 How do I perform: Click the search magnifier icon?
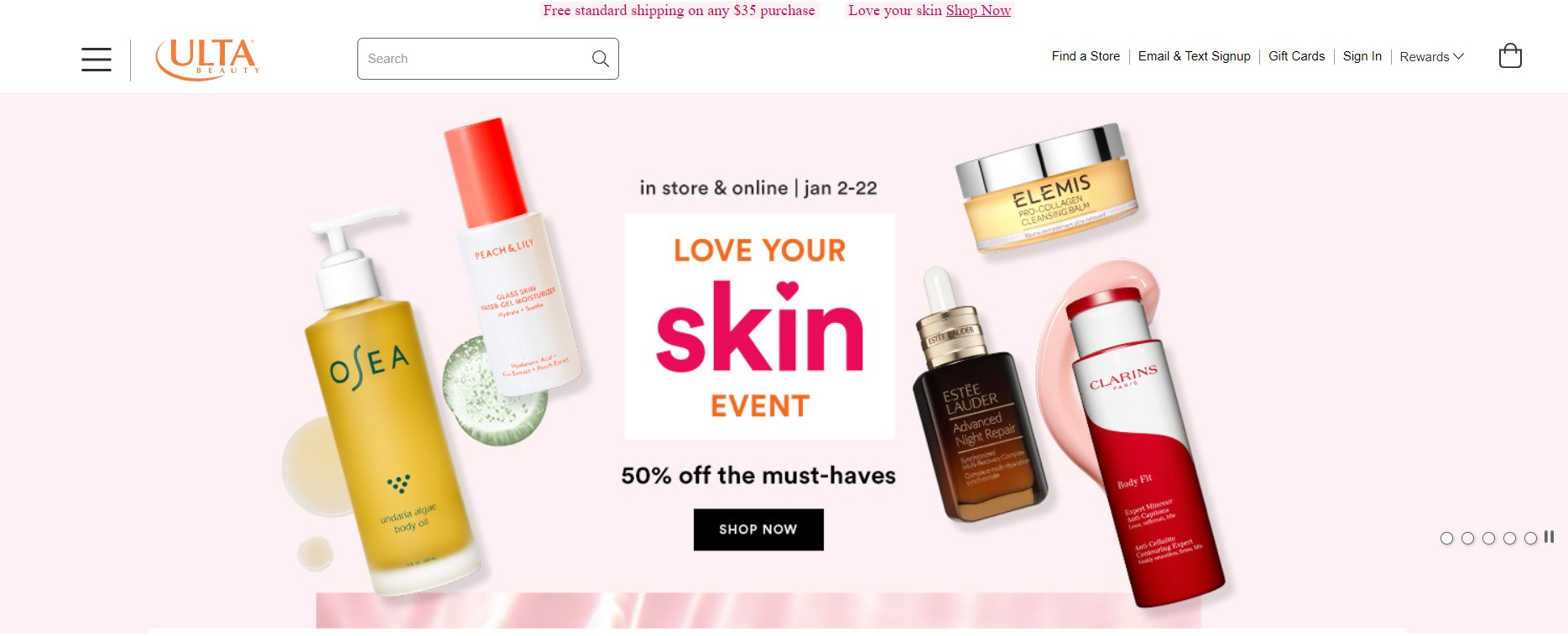[601, 59]
